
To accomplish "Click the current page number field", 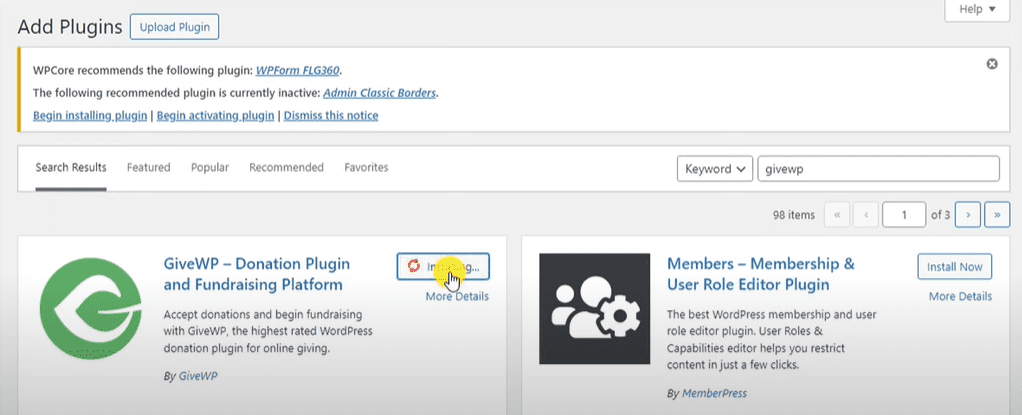I will click(905, 214).
